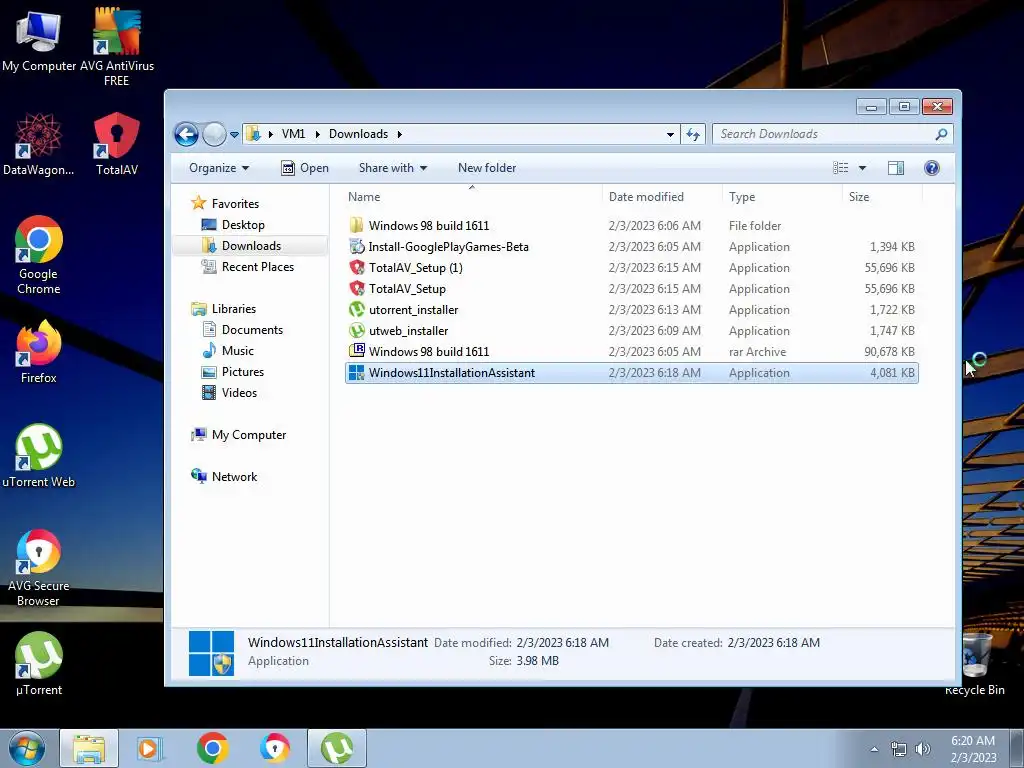The width and height of the screenshot is (1024, 768).
Task: Expand the arrow after Downloads breadcrumb
Action: pyautogui.click(x=399, y=135)
